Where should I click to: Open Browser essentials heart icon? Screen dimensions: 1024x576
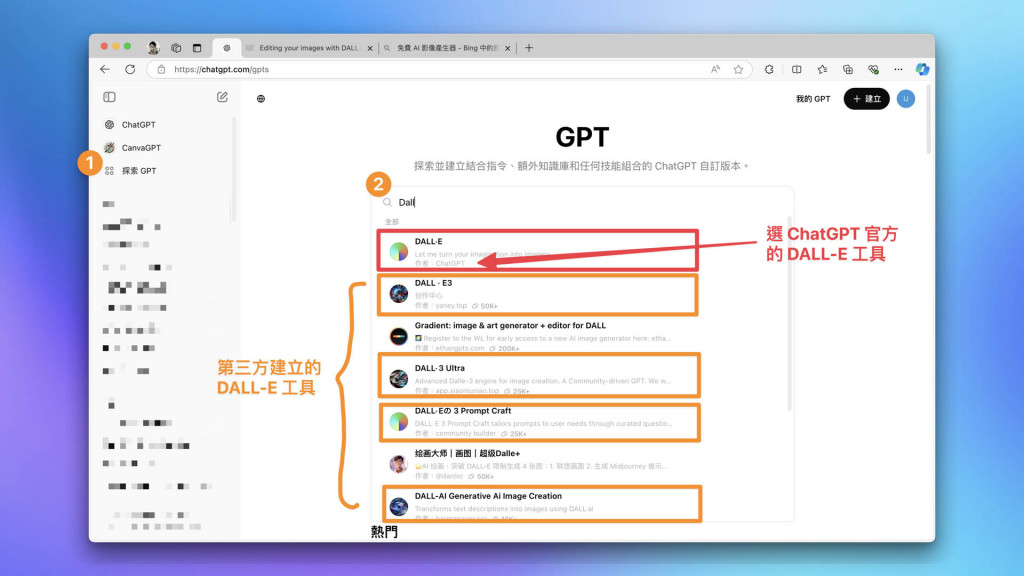tap(873, 69)
